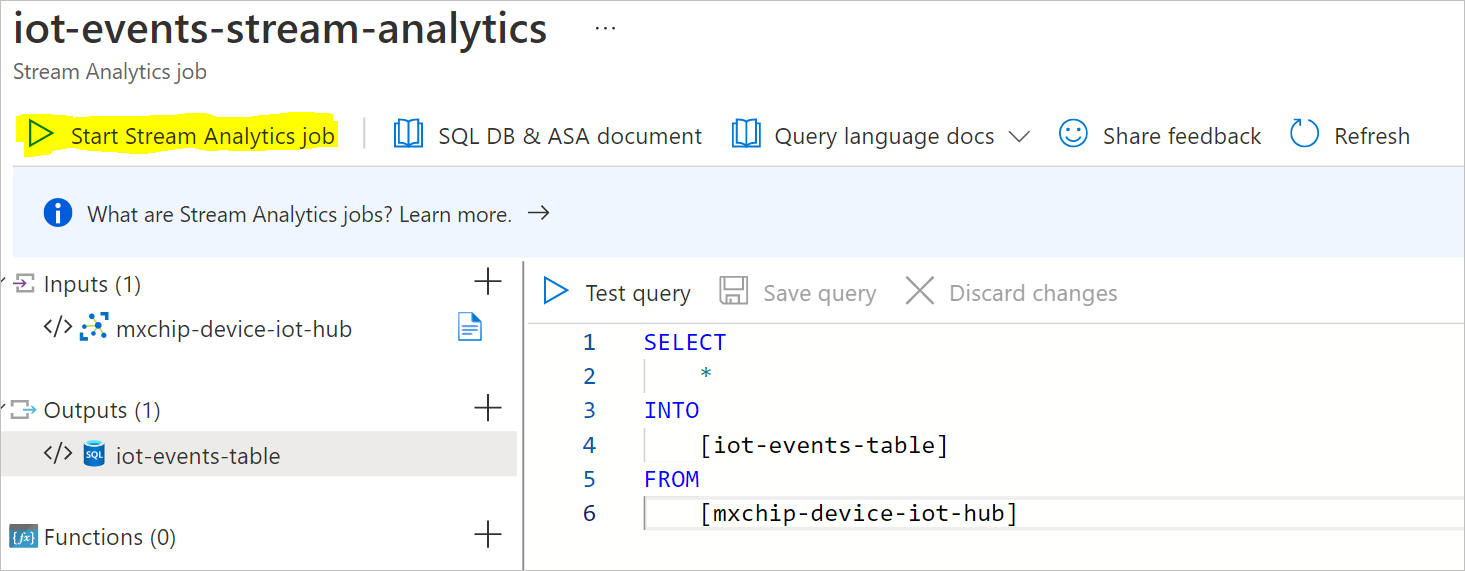Open sample data document icon for mxchip input
This screenshot has height=571, width=1465.
[x=470, y=327]
